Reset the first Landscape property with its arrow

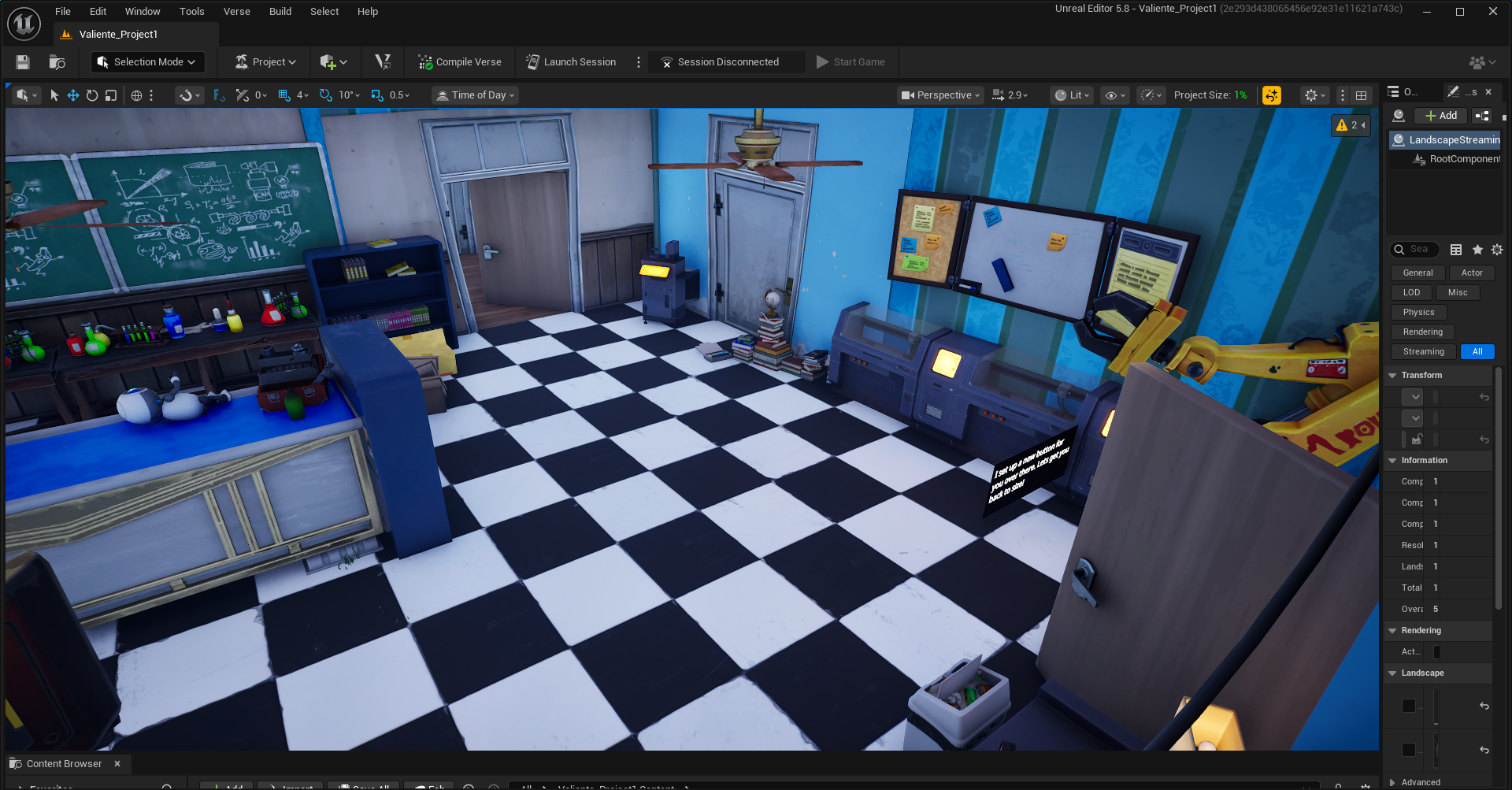pyautogui.click(x=1484, y=706)
